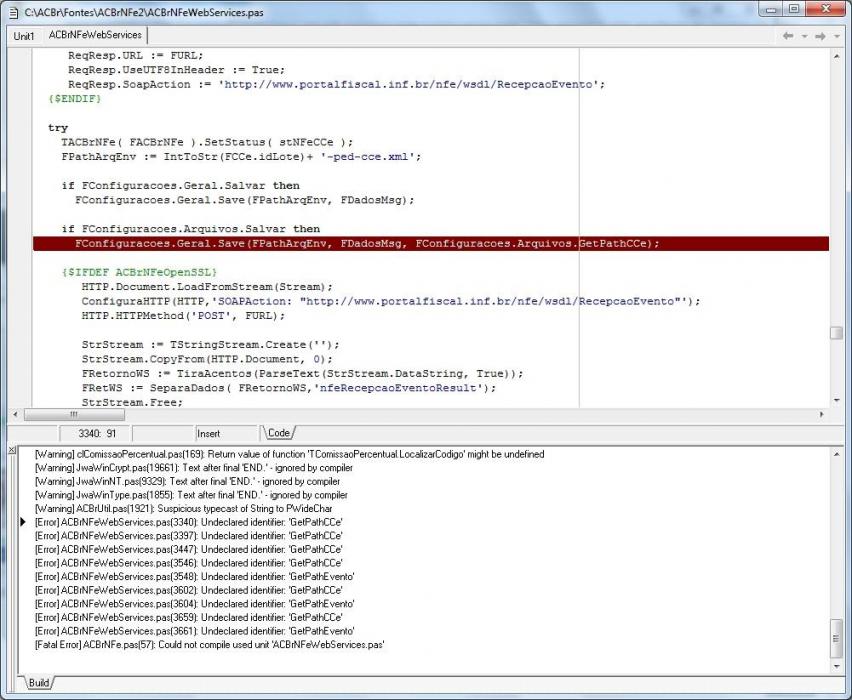Select the ACBrNFeWebServices editor tab
This screenshot has height=700, width=852.
tap(95, 35)
